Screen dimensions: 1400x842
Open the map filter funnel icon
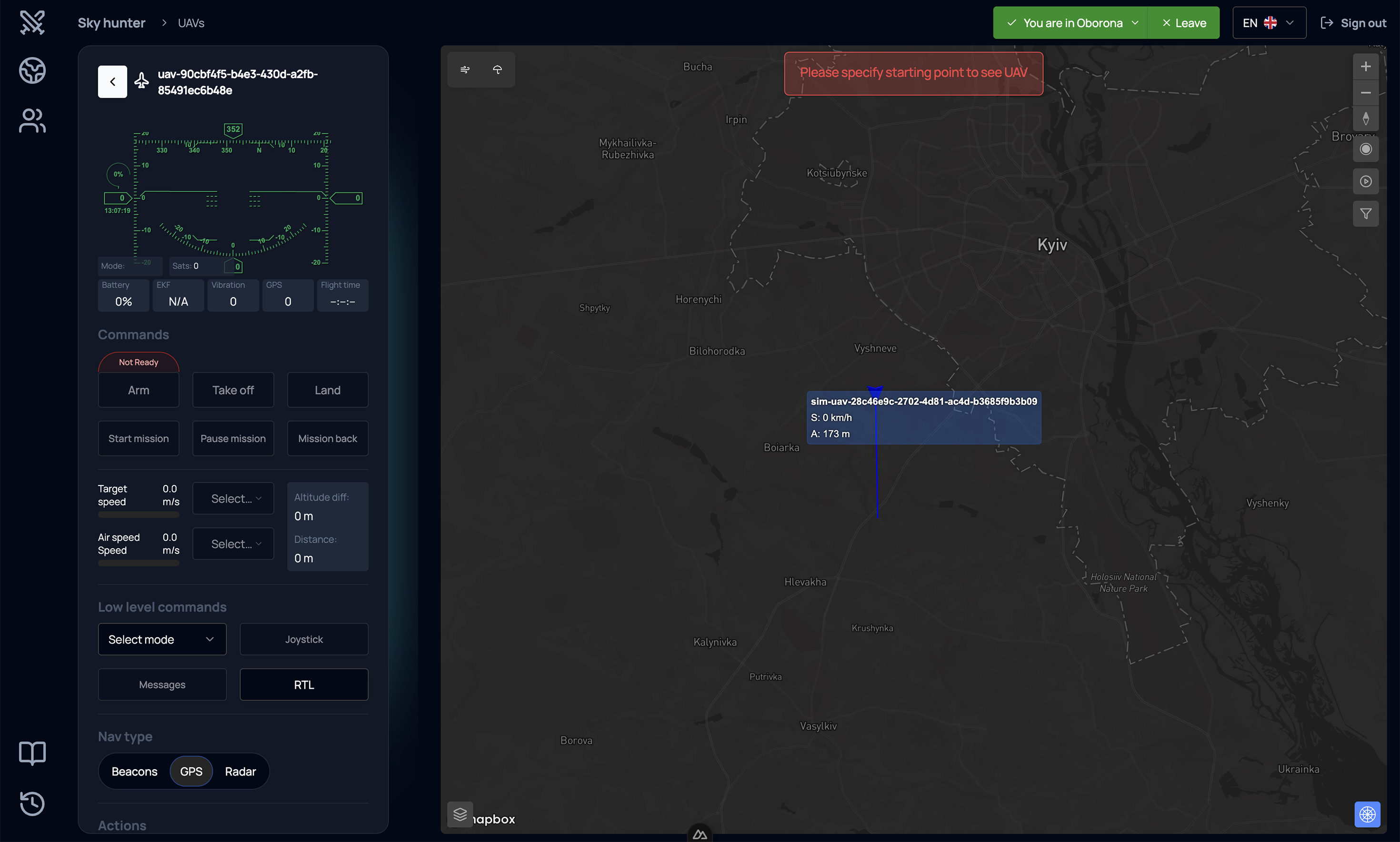coord(1365,214)
